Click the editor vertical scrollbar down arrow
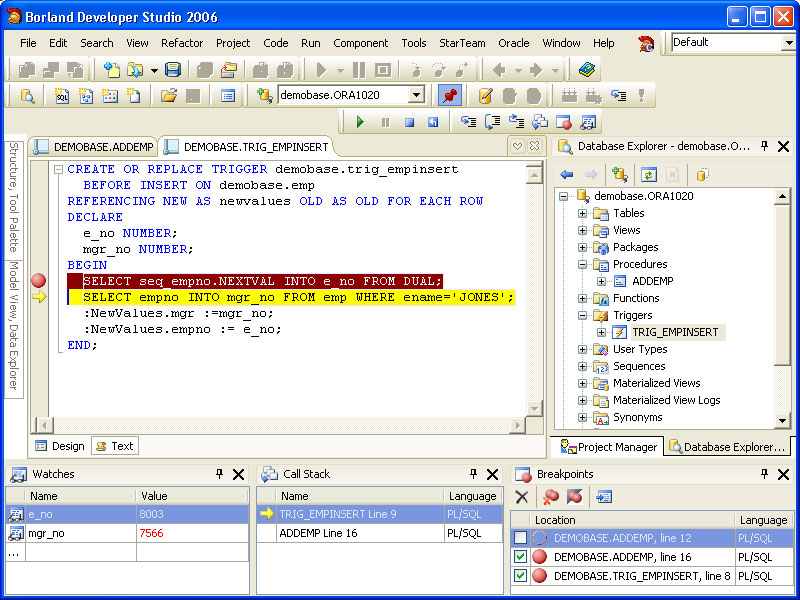This screenshot has width=800, height=600. [534, 408]
